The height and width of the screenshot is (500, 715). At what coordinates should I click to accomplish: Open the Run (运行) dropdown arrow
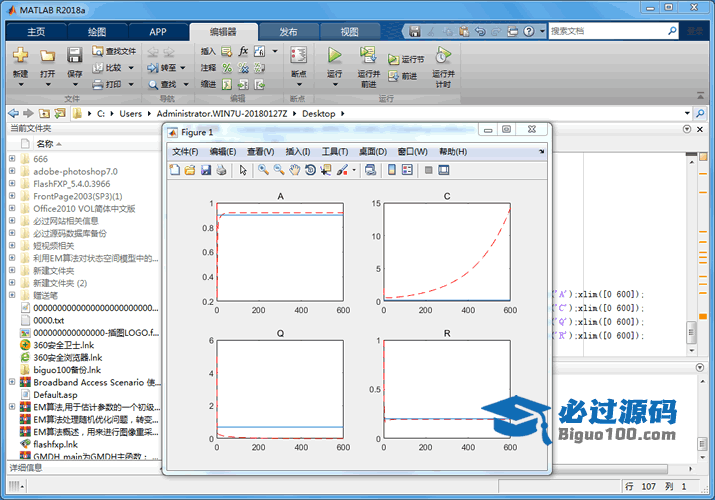coord(334,84)
